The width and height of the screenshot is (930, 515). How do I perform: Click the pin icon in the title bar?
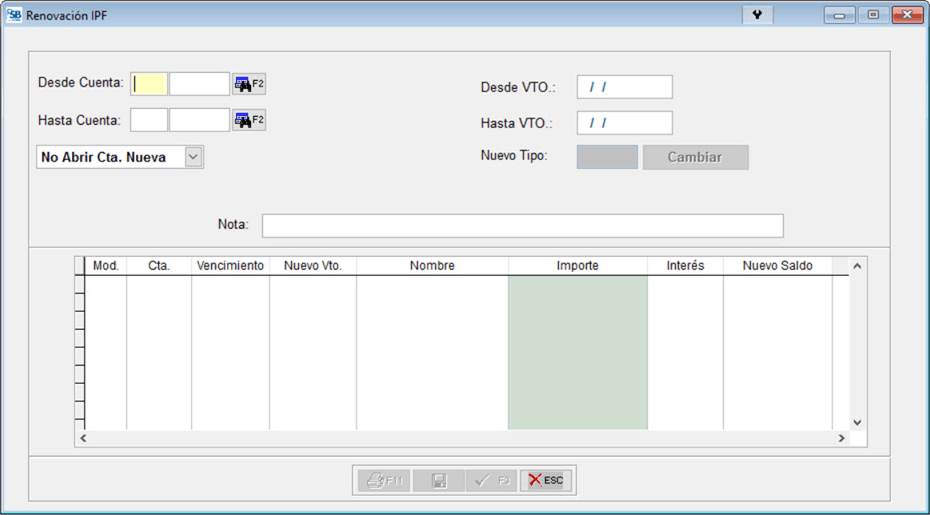click(x=757, y=15)
